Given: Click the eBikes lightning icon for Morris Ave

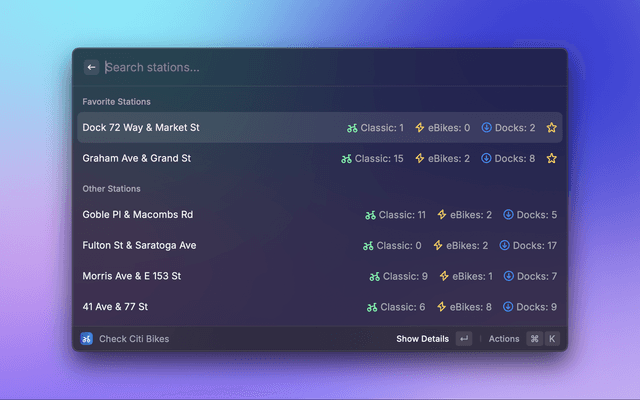Looking at the screenshot, I should click(444, 276).
